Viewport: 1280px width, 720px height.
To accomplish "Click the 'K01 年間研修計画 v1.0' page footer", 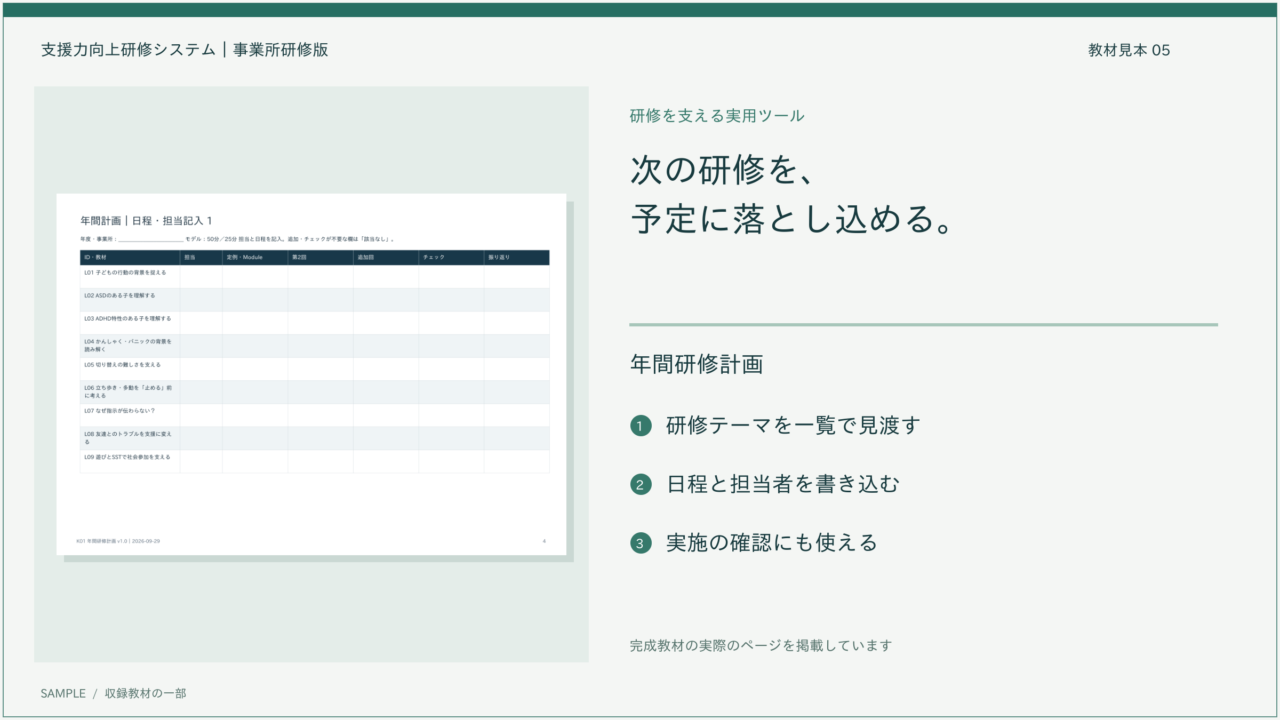I will [x=118, y=541].
